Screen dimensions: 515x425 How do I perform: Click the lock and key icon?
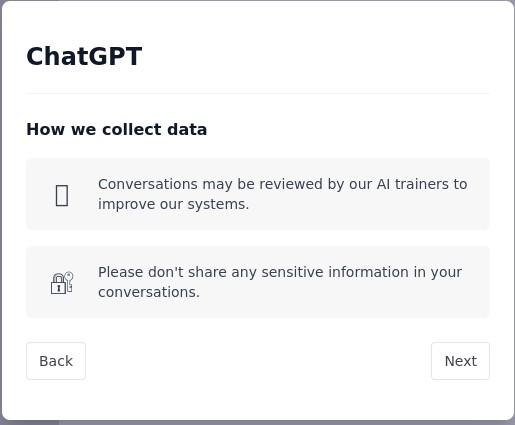click(x=62, y=282)
